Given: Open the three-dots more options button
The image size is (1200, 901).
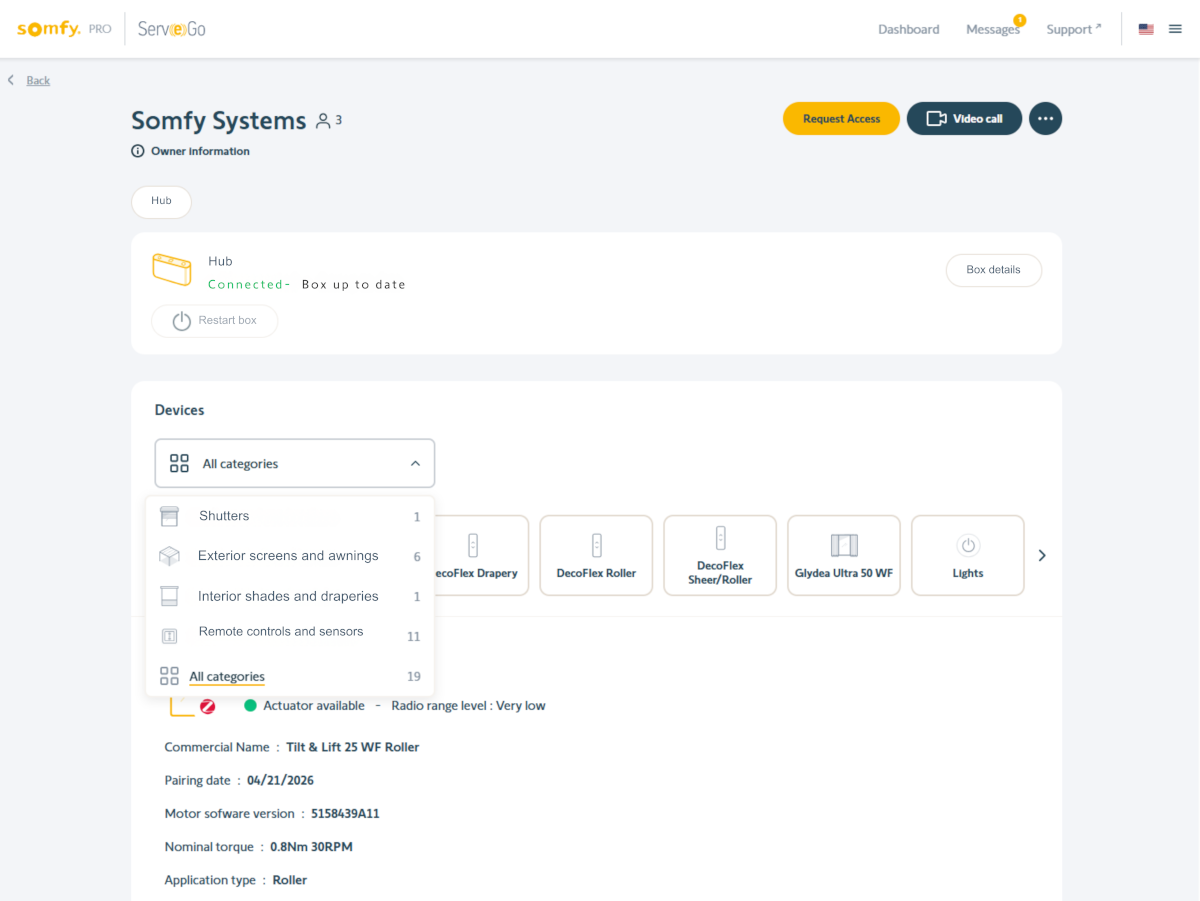Looking at the screenshot, I should (x=1045, y=119).
